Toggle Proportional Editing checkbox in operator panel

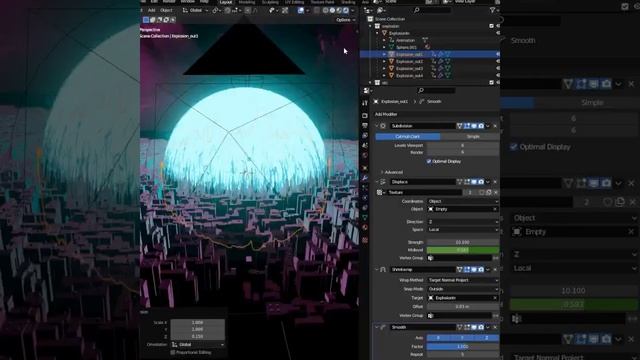click(x=173, y=352)
